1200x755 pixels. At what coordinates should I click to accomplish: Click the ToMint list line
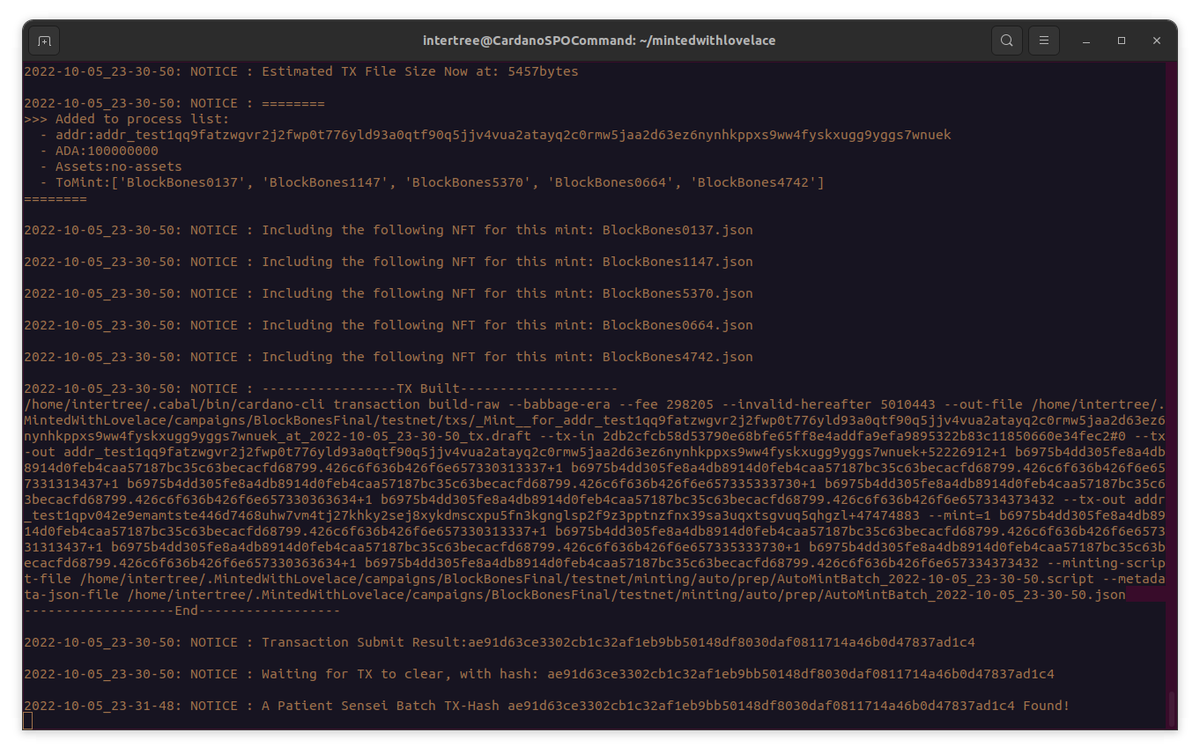click(x=432, y=183)
